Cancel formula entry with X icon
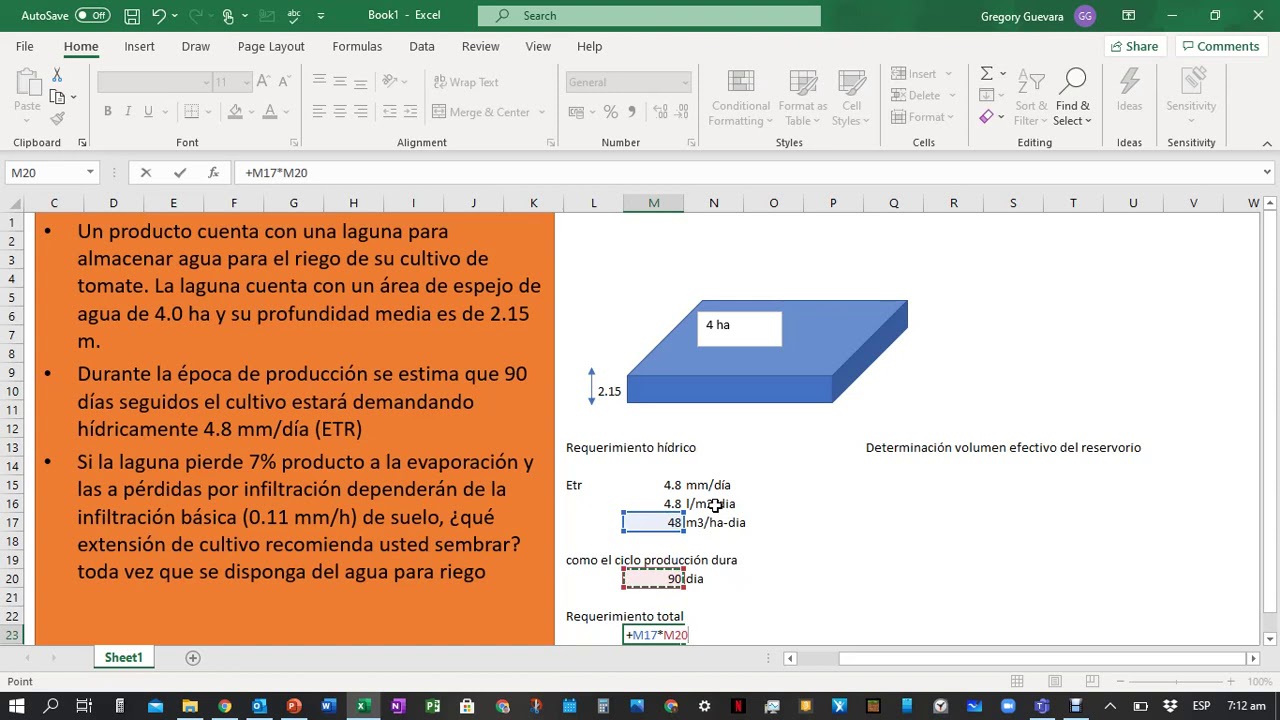Viewport: 1280px width, 720px height. [146, 173]
